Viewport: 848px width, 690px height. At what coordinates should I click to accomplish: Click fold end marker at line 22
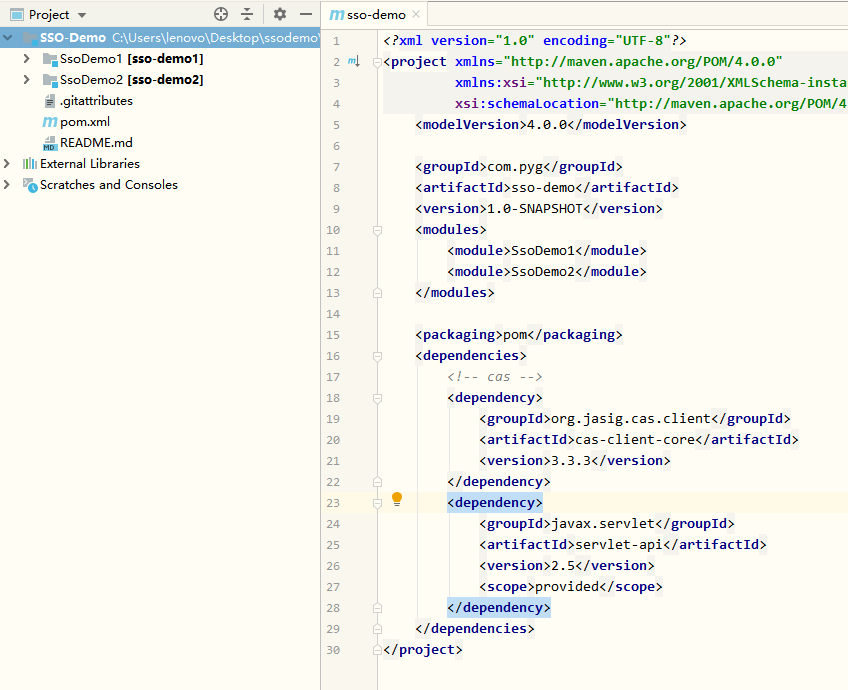point(377,482)
